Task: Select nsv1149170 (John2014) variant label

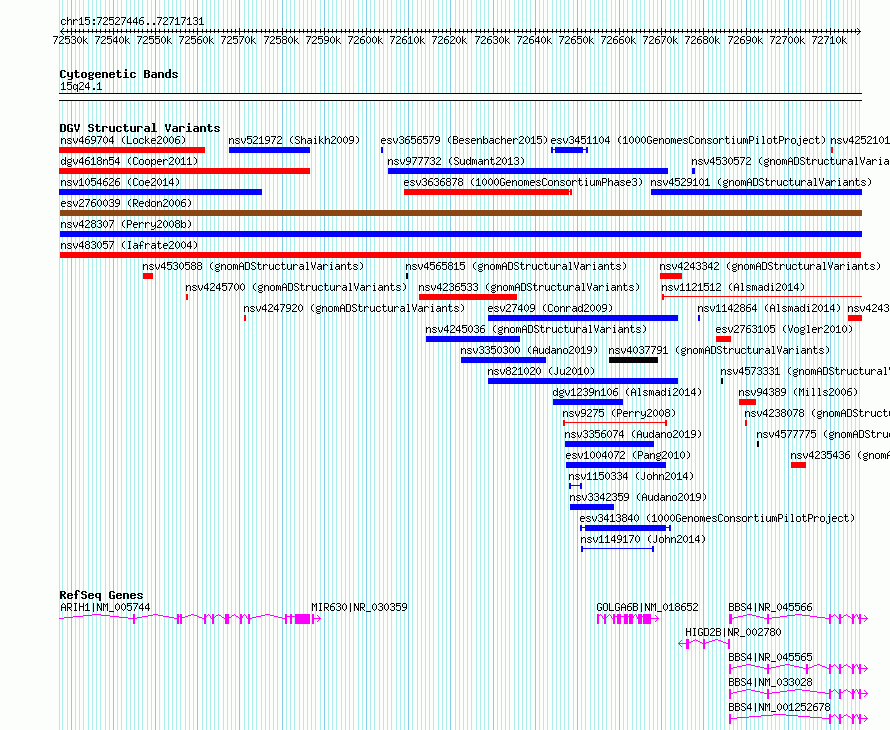Action: 643,539
